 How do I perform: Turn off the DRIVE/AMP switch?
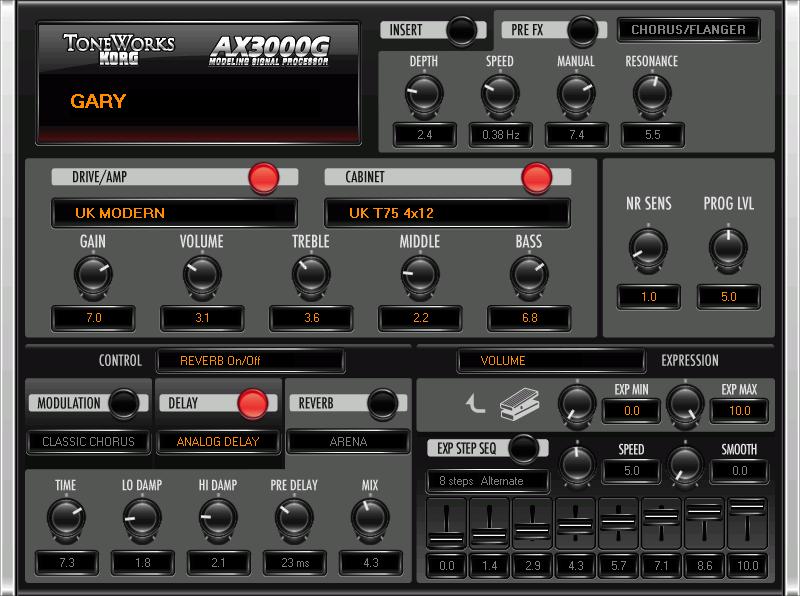click(x=264, y=178)
